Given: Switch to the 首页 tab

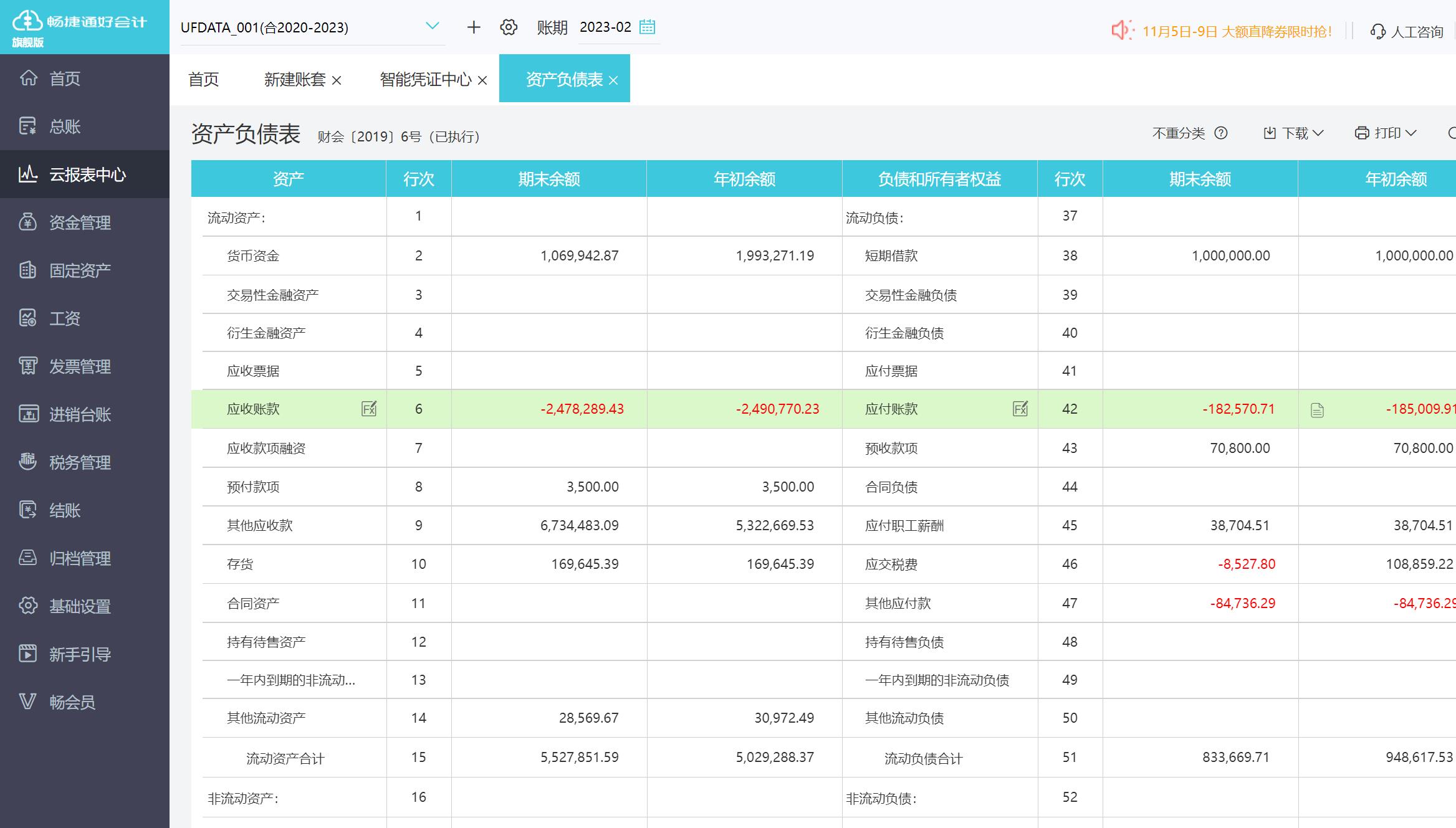Looking at the screenshot, I should [x=204, y=79].
